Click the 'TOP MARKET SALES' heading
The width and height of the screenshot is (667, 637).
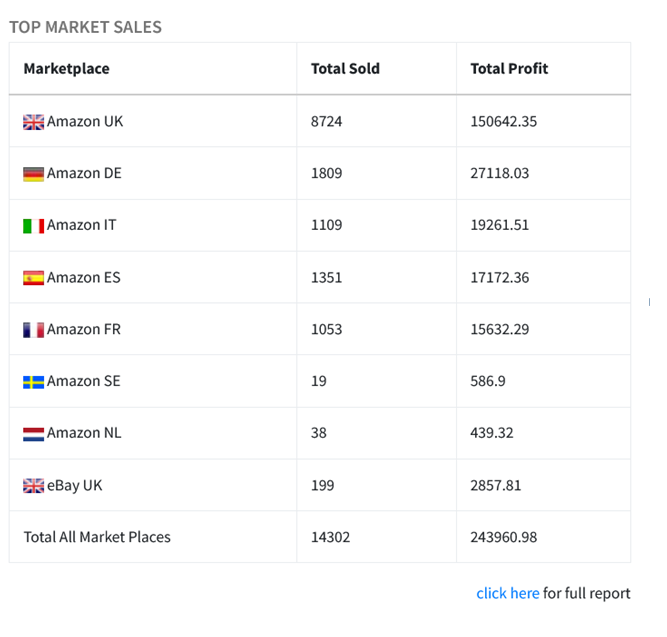tap(86, 27)
